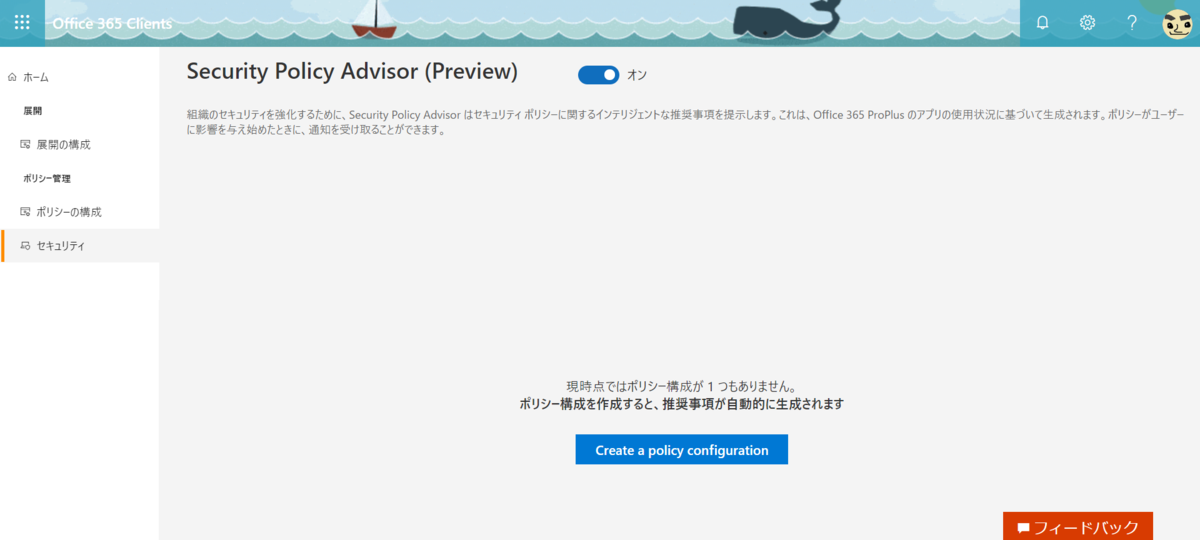This screenshot has width=1200, height=540.
Task: Open the notifications bell icon
Action: point(1042,23)
